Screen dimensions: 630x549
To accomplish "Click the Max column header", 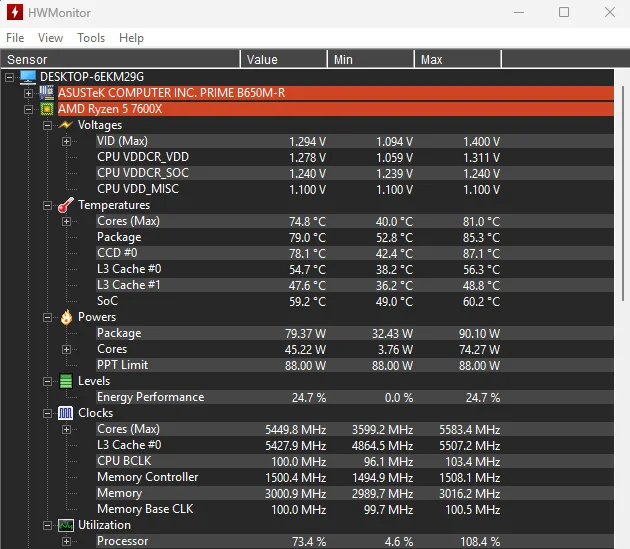I will click(x=458, y=59).
